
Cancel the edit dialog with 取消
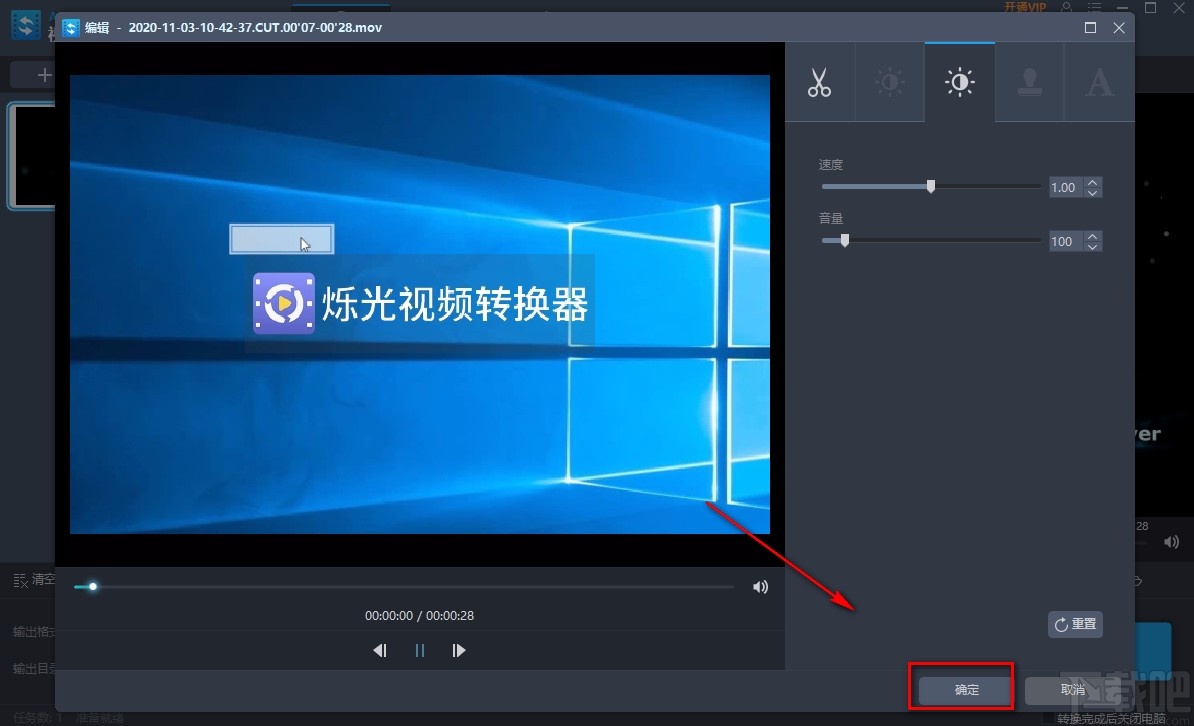[1072, 688]
